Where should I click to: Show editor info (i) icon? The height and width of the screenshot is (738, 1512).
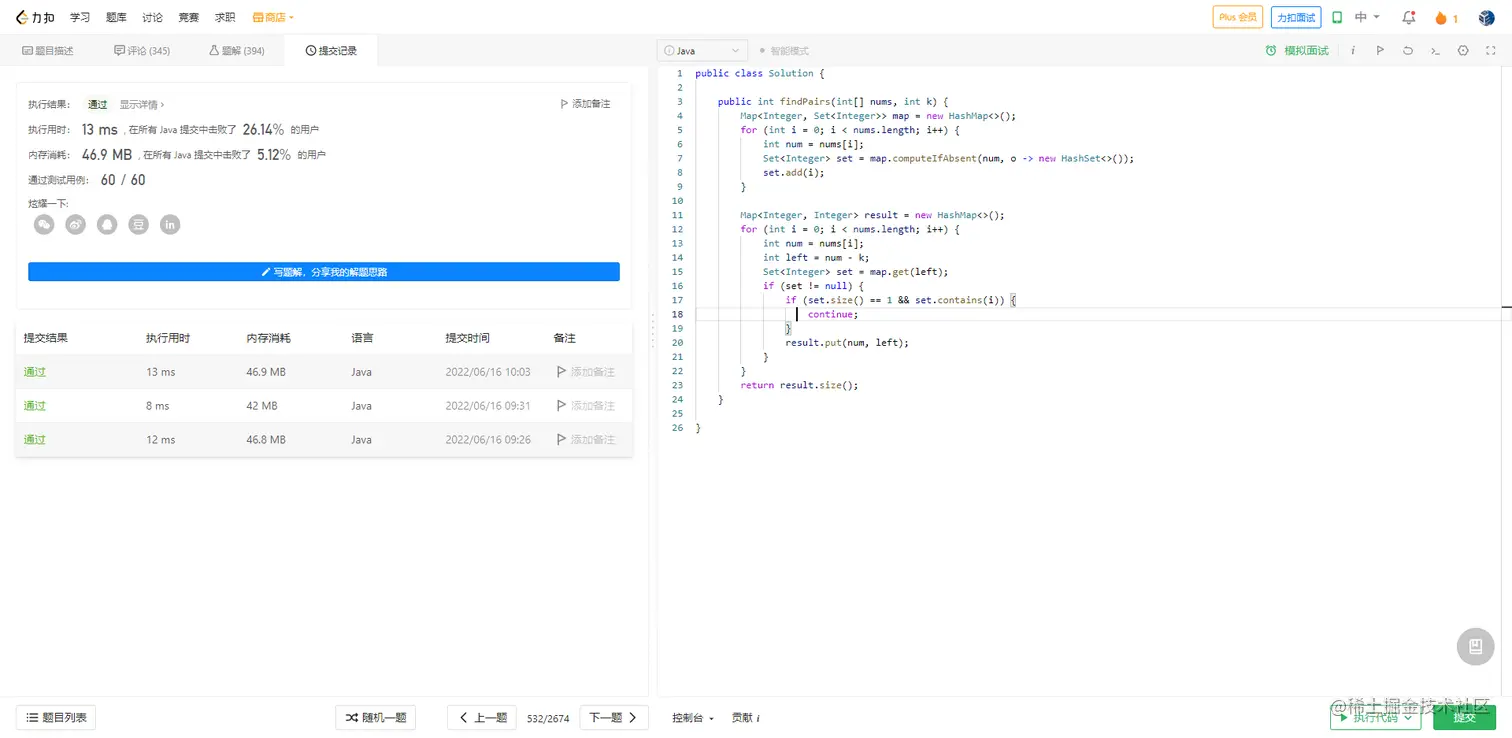(x=1353, y=51)
